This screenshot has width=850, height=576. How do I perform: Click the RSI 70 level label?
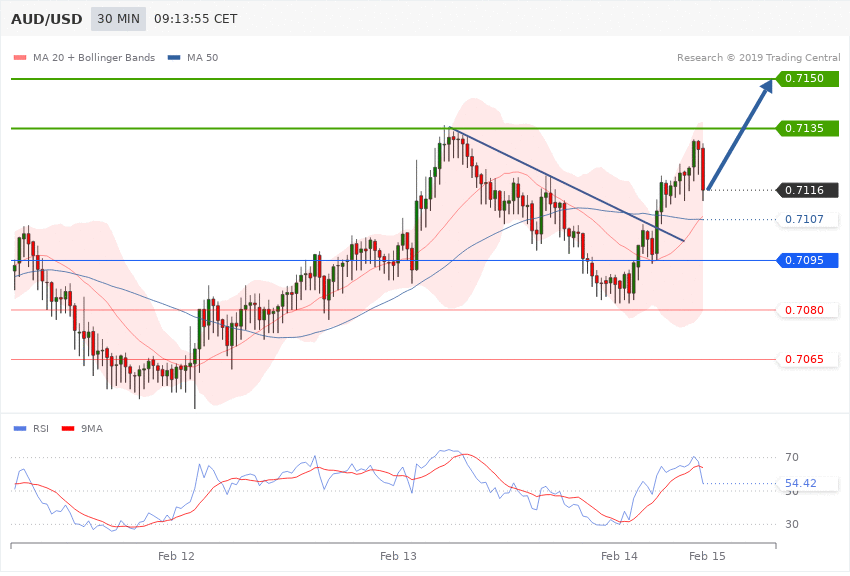click(792, 457)
